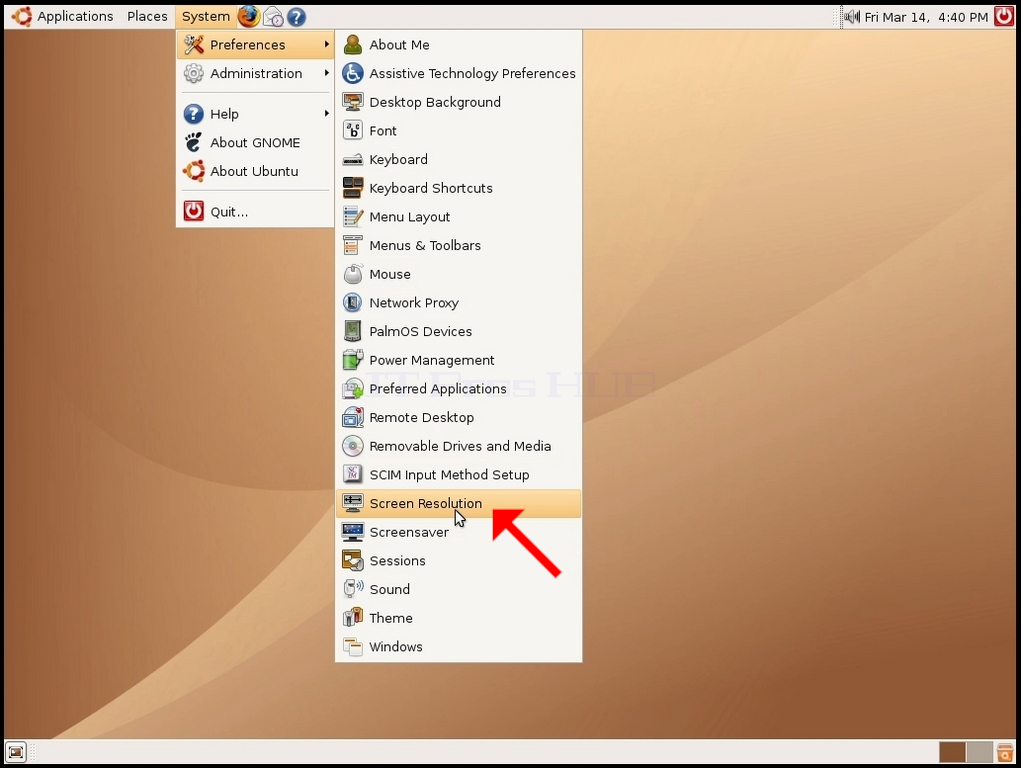Click the Network Proxy icon
Screen dimensions: 1021x768
coord(353,303)
